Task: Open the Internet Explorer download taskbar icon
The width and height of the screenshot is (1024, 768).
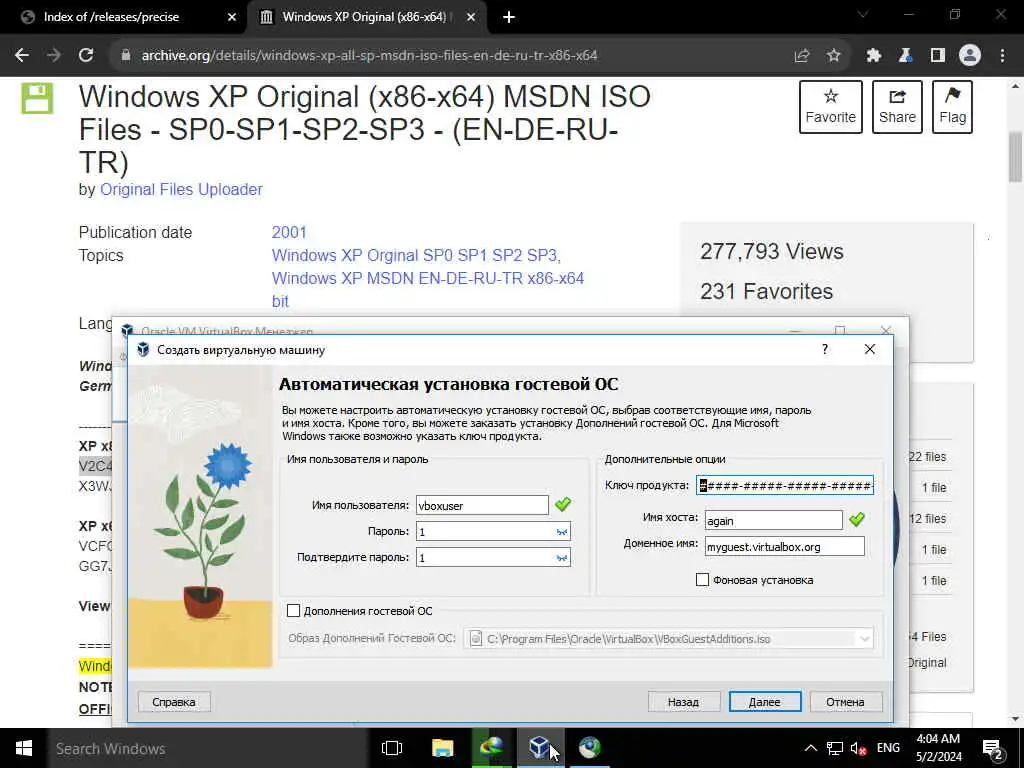Action: pos(491,748)
